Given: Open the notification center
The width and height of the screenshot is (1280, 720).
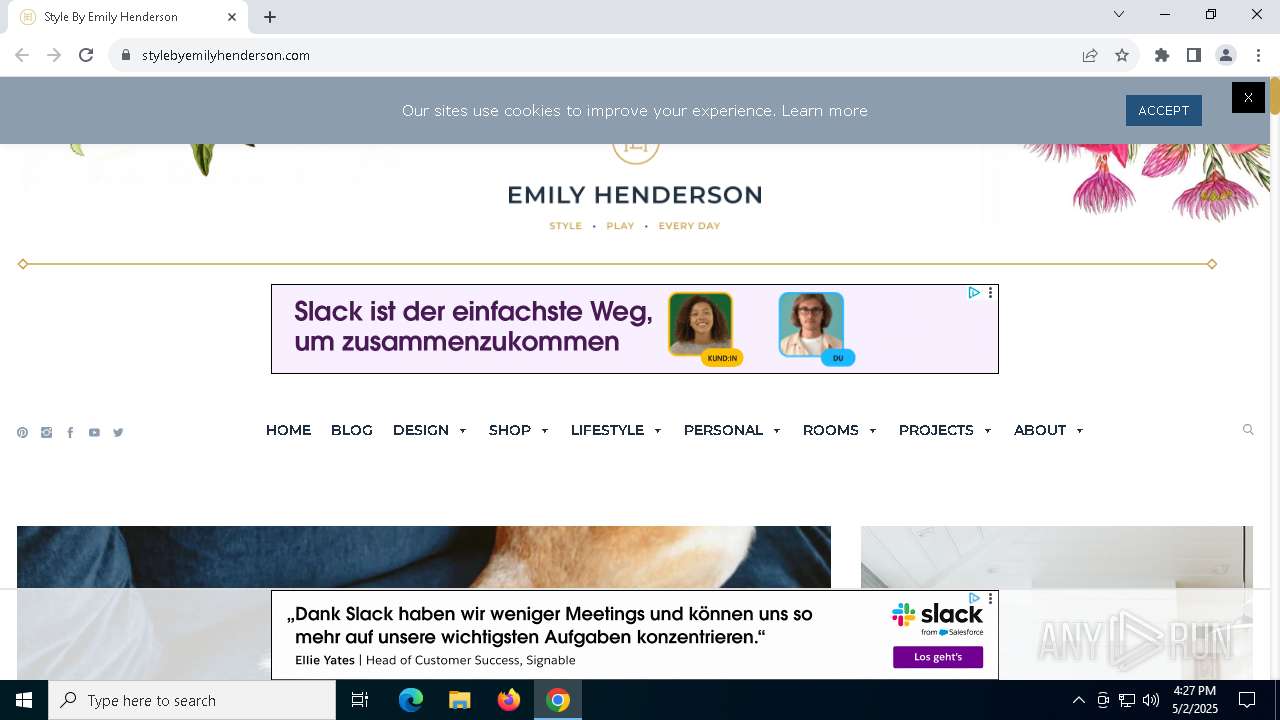Looking at the screenshot, I should (1247, 700).
